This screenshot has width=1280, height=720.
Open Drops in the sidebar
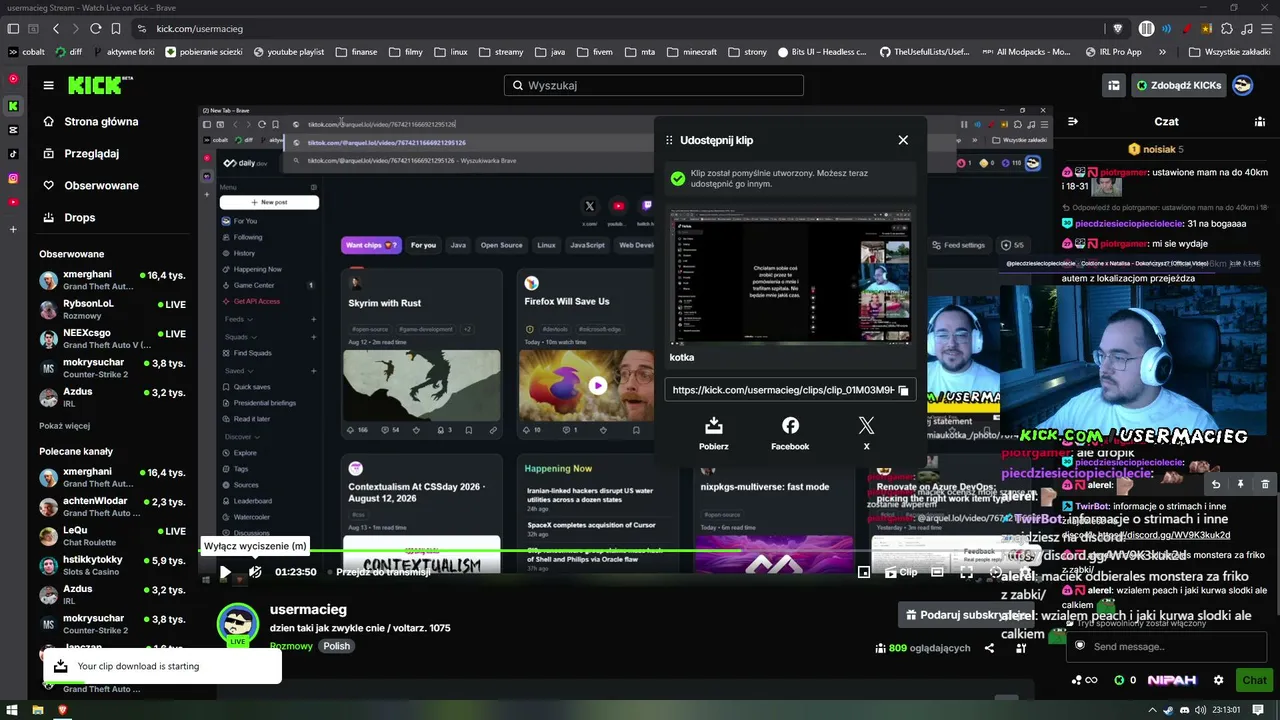pyautogui.click(x=80, y=218)
